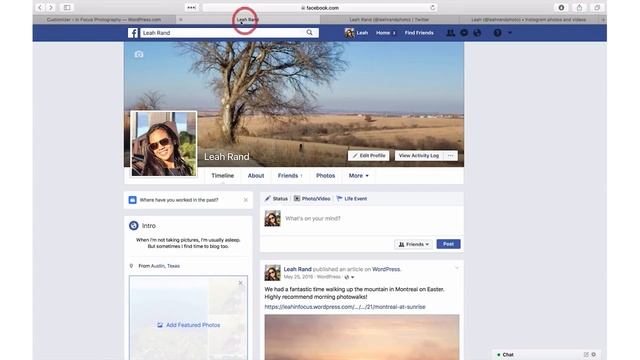Open the three-dots menu beside View Activity Log

(x=450, y=156)
